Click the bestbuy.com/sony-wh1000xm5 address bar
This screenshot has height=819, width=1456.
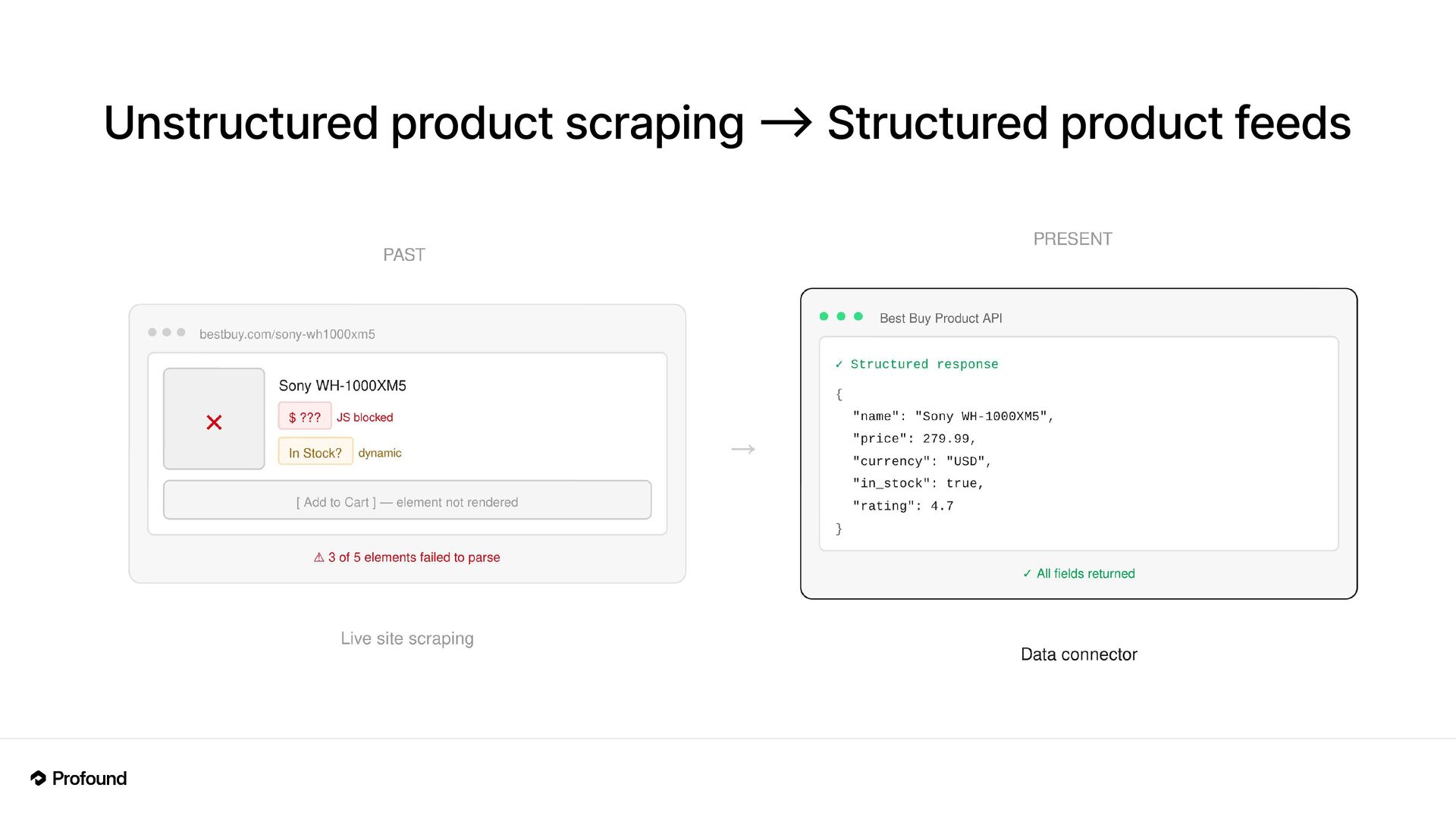pos(287,334)
